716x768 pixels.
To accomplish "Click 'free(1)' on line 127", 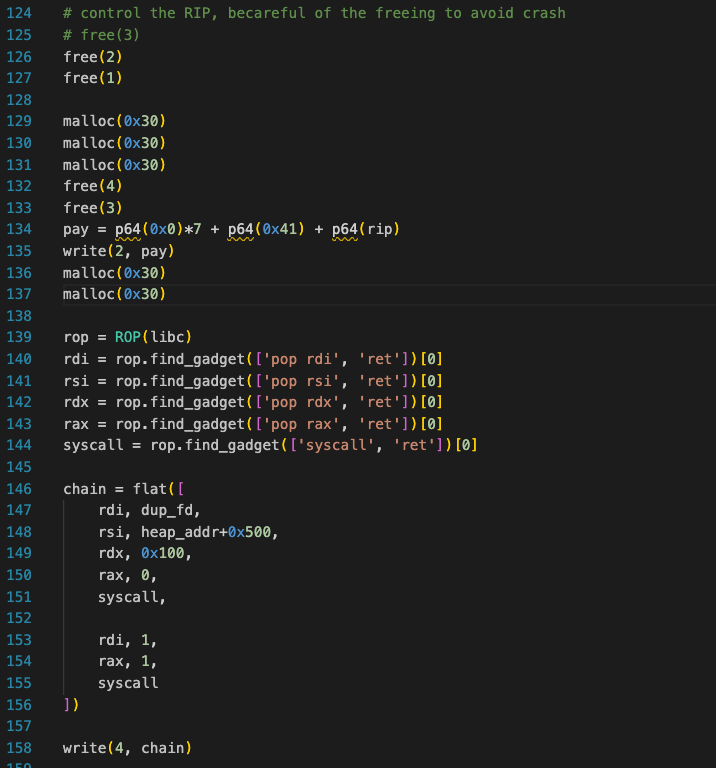I will click(x=93, y=78).
